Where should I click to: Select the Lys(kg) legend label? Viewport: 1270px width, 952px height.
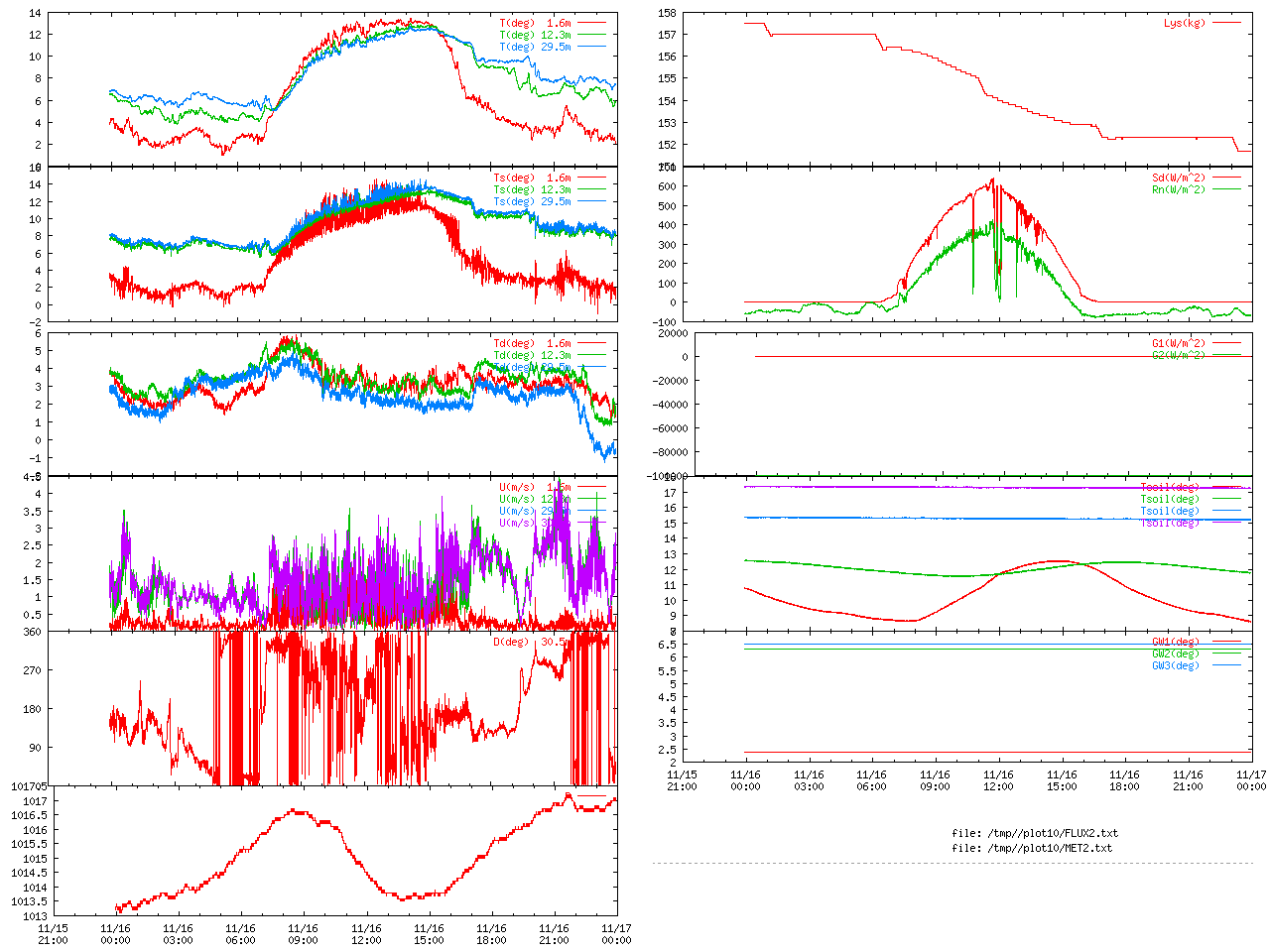[x=1185, y=23]
